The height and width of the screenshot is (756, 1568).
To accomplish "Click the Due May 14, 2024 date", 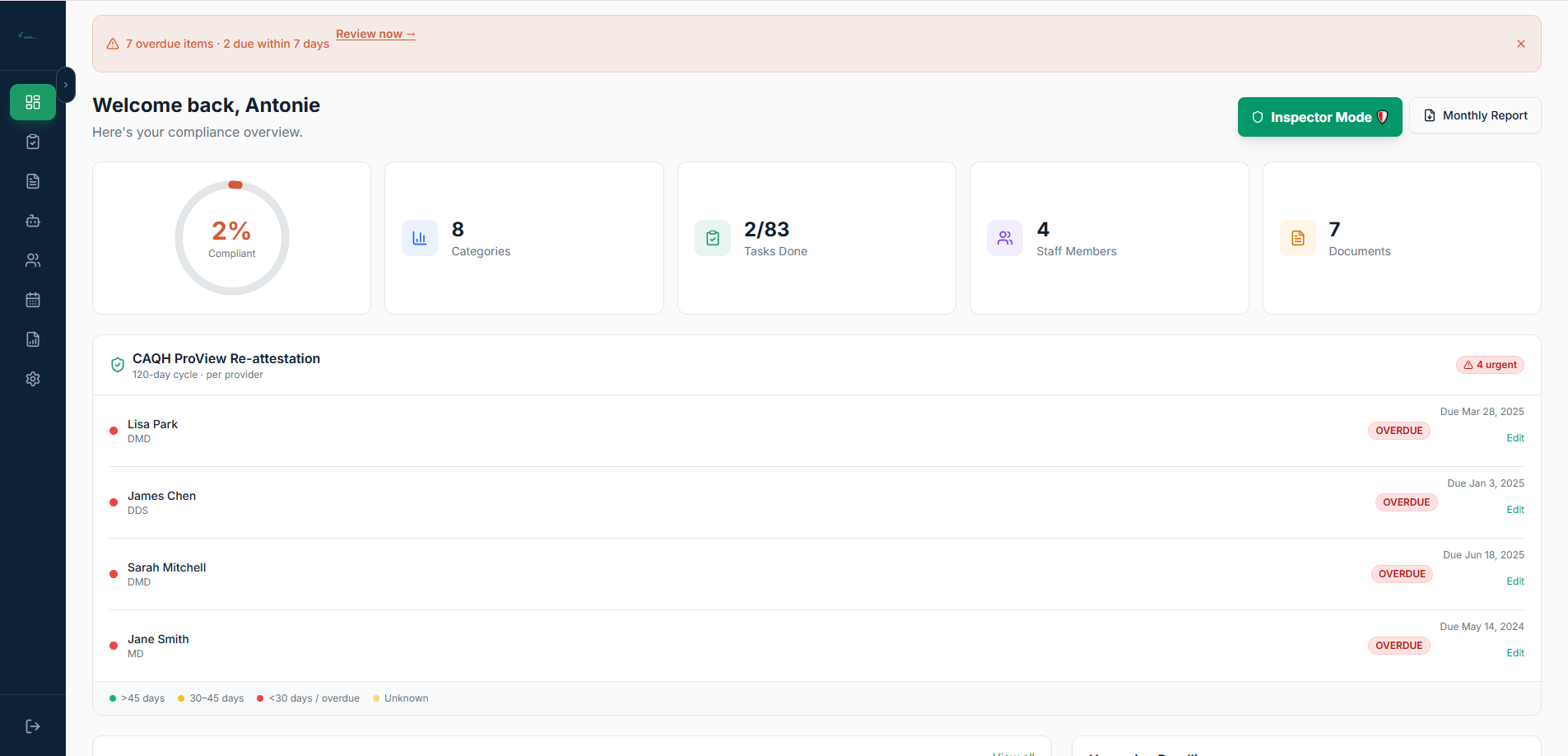I will coord(1482,627).
